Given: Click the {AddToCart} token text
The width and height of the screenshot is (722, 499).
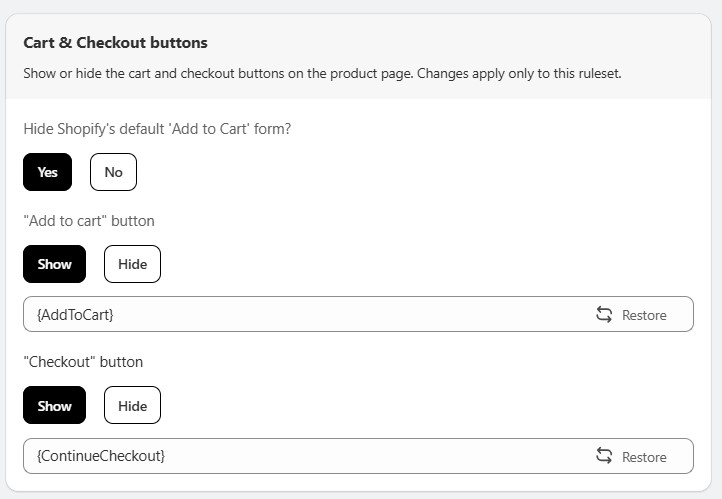Looking at the screenshot, I should click(75, 314).
